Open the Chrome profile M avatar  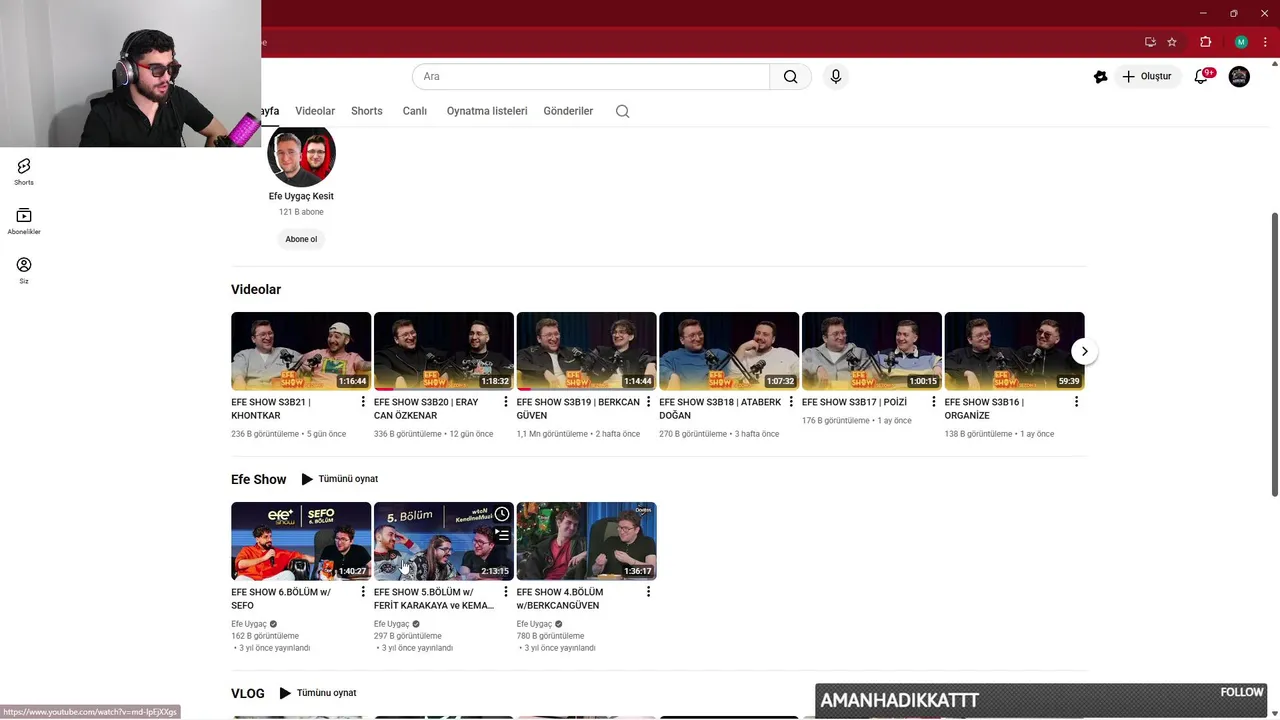(x=1241, y=42)
